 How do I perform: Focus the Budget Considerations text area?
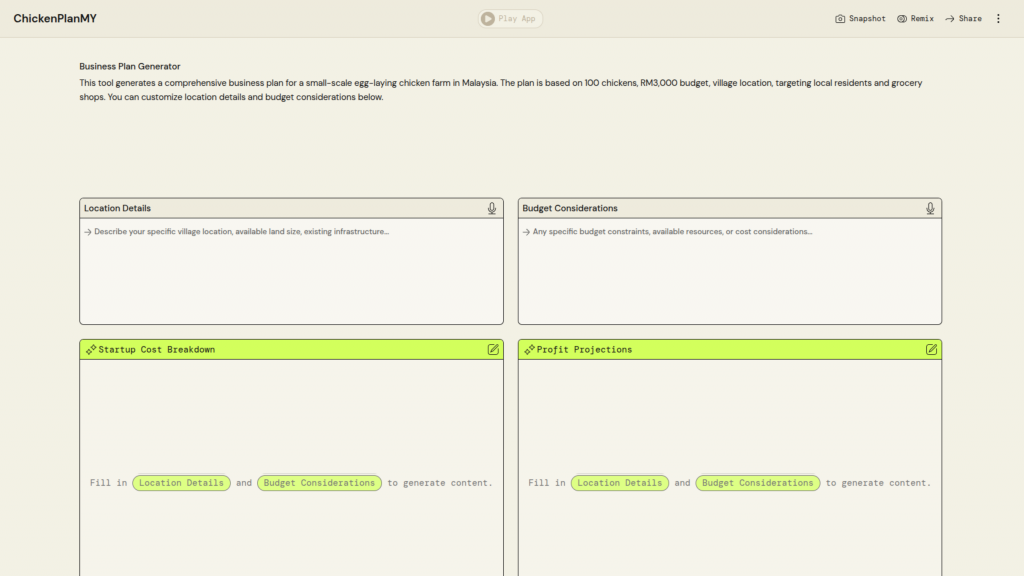(x=729, y=270)
